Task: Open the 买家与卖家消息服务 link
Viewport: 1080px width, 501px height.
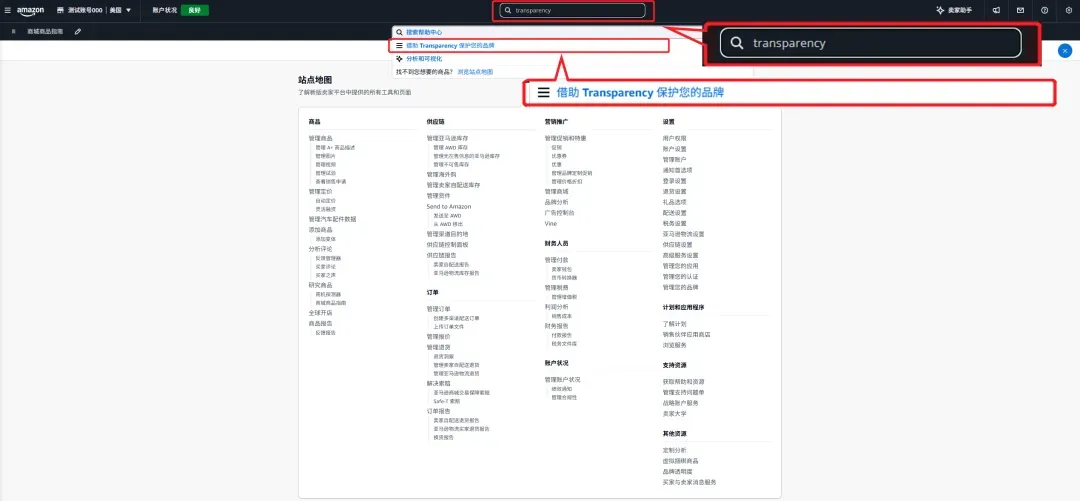Action: pos(689,482)
